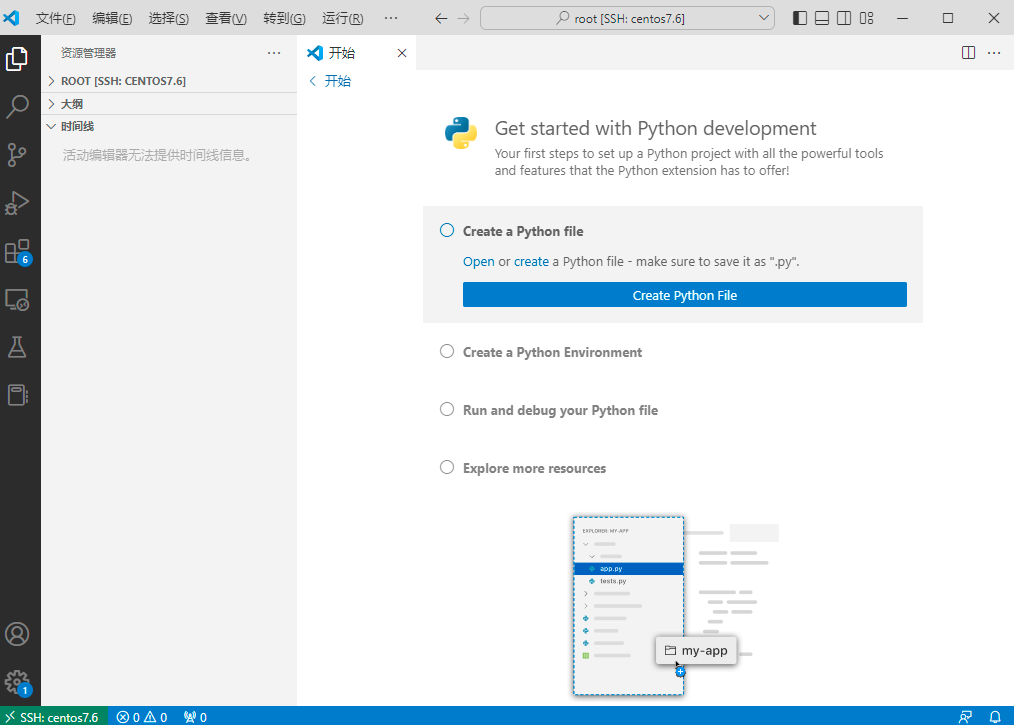Open the notebook icon in activity bar
This screenshot has width=1014, height=725.
pyautogui.click(x=17, y=395)
